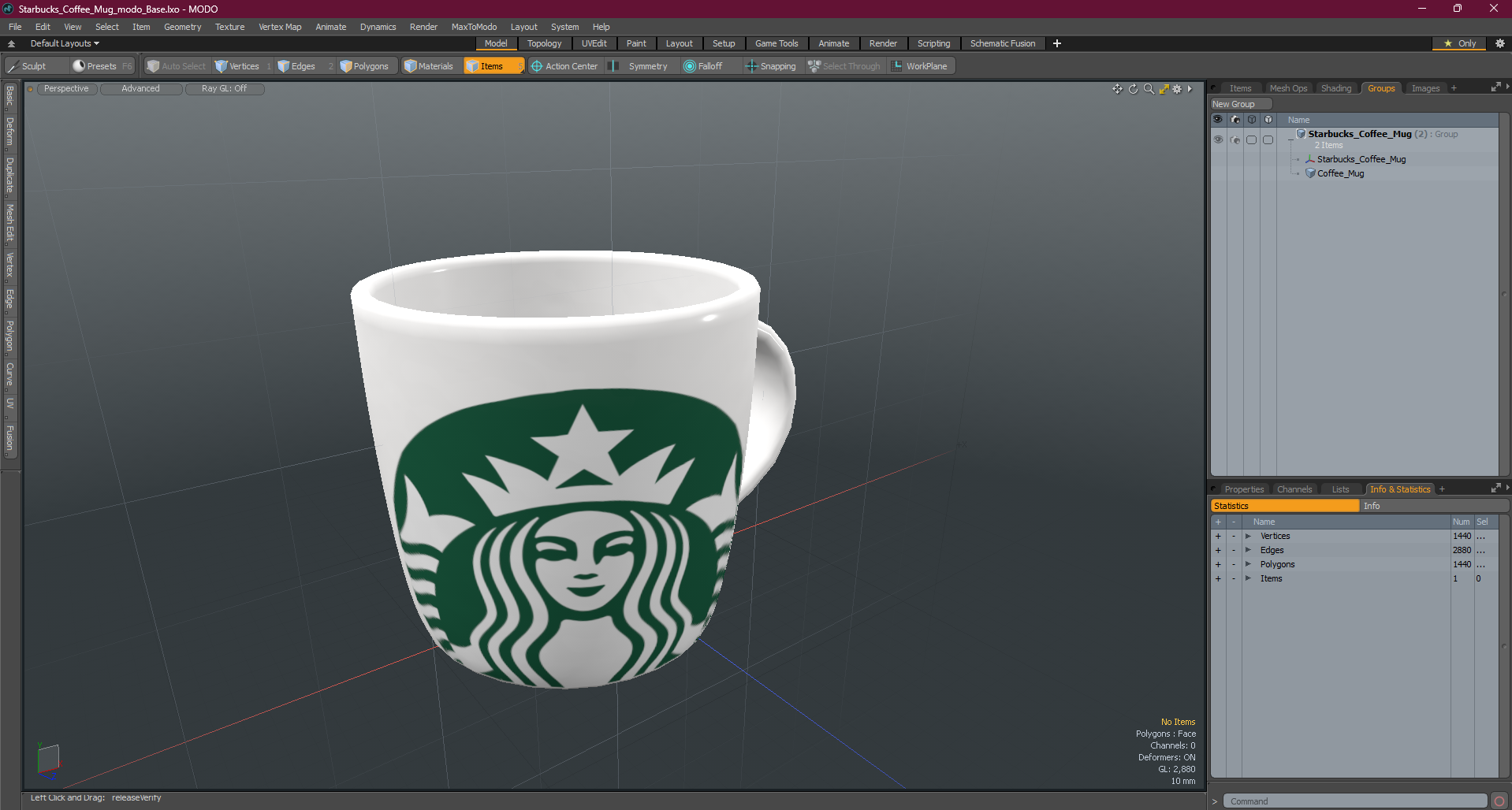The width and height of the screenshot is (1512, 810).
Task: Open the Default Layouts dropdown
Action: 65,43
